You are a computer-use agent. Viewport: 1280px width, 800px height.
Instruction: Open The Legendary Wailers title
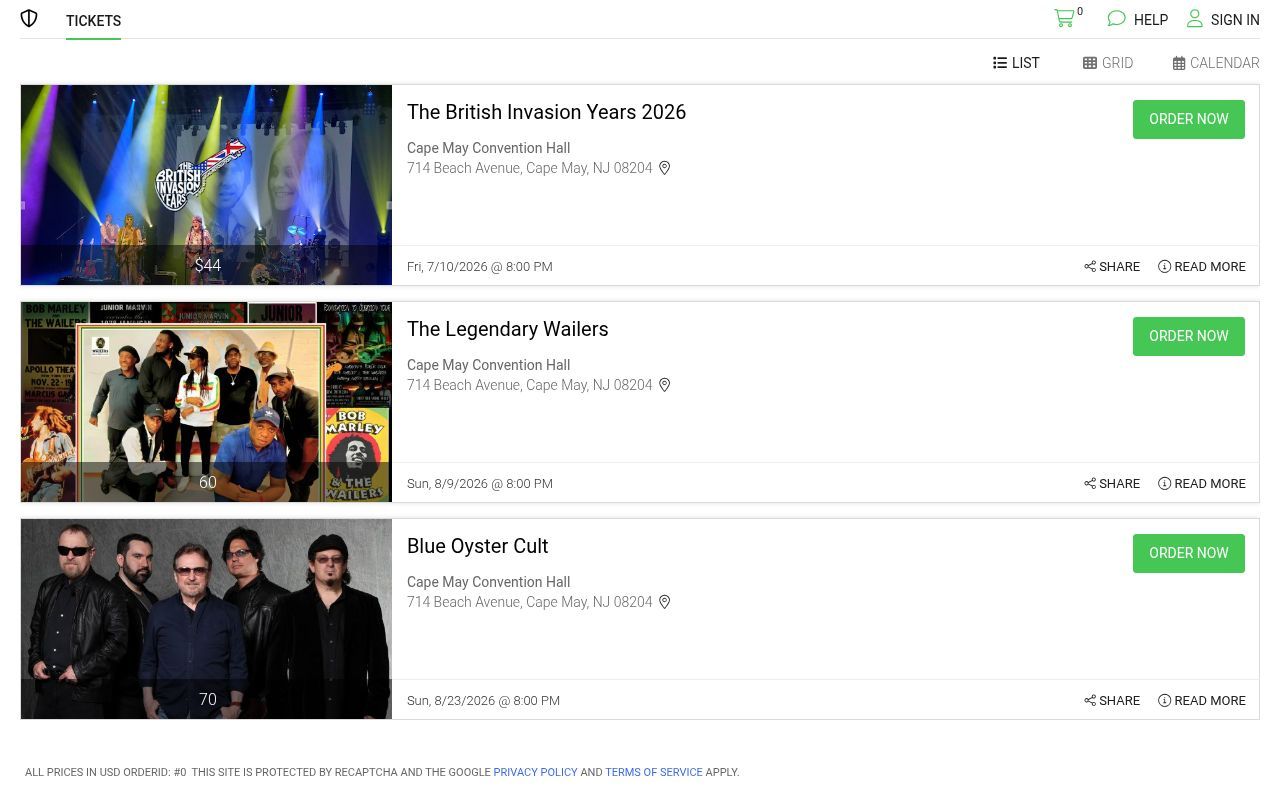tap(507, 329)
